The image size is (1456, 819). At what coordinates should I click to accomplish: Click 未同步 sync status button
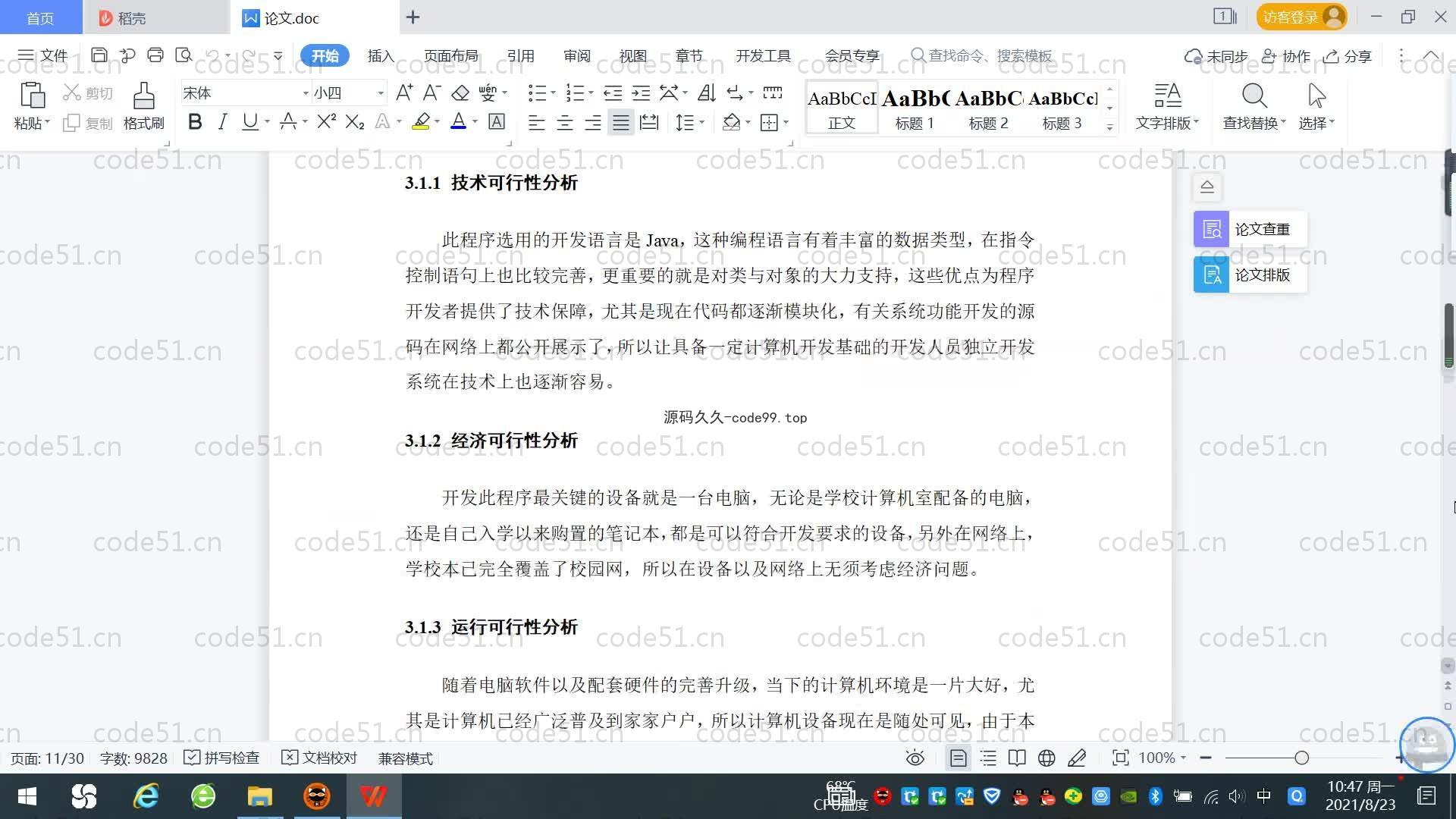coord(1216,55)
